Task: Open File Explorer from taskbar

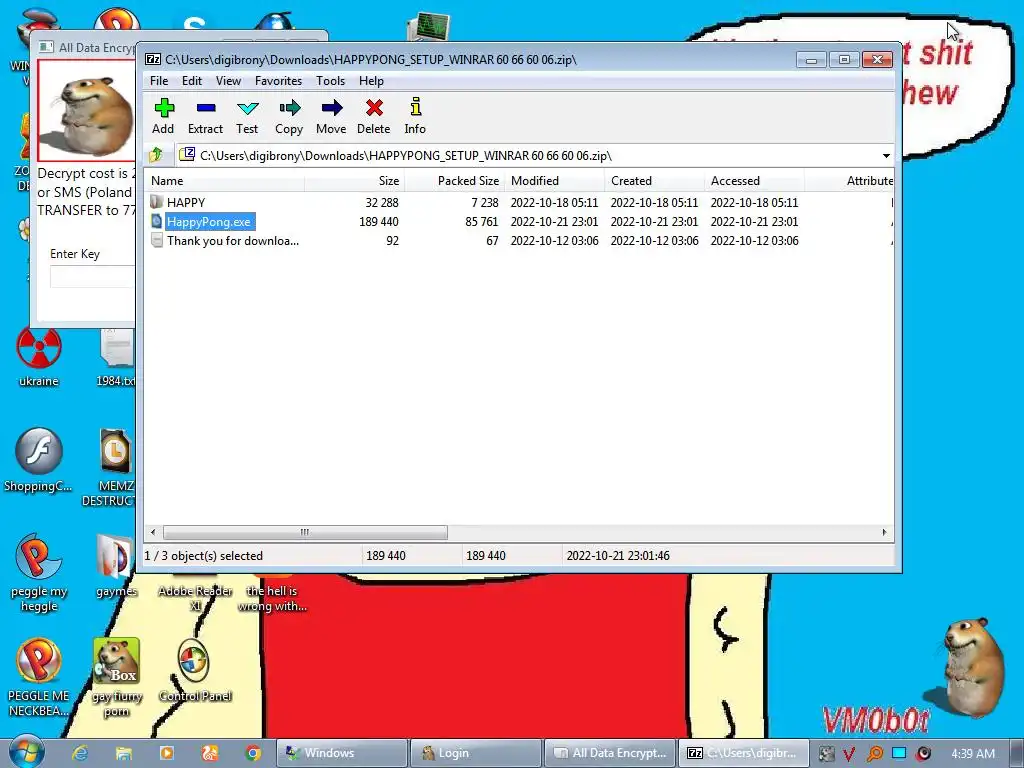Action: [x=123, y=753]
